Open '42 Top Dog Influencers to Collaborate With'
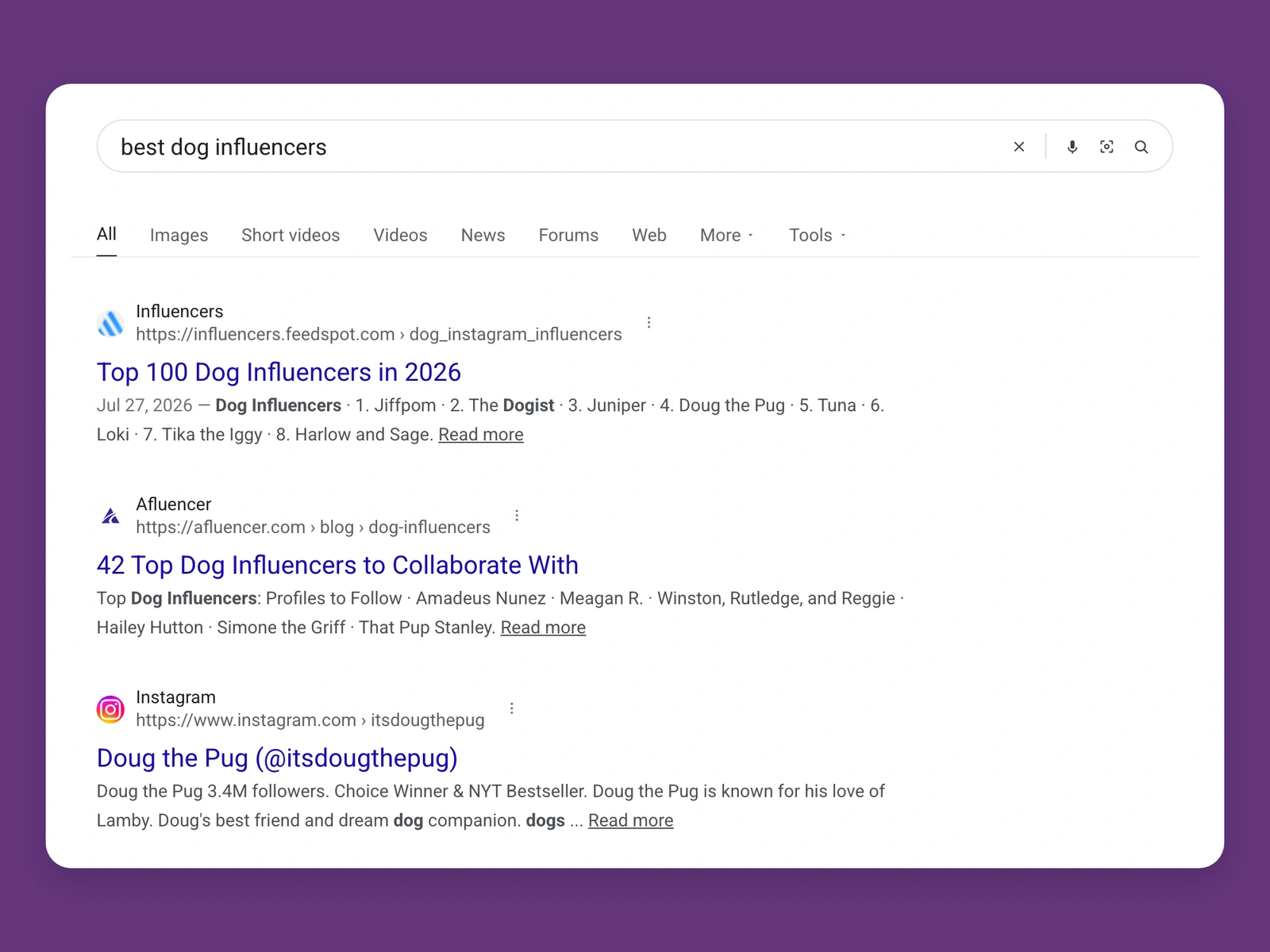The image size is (1270, 952). (337, 565)
